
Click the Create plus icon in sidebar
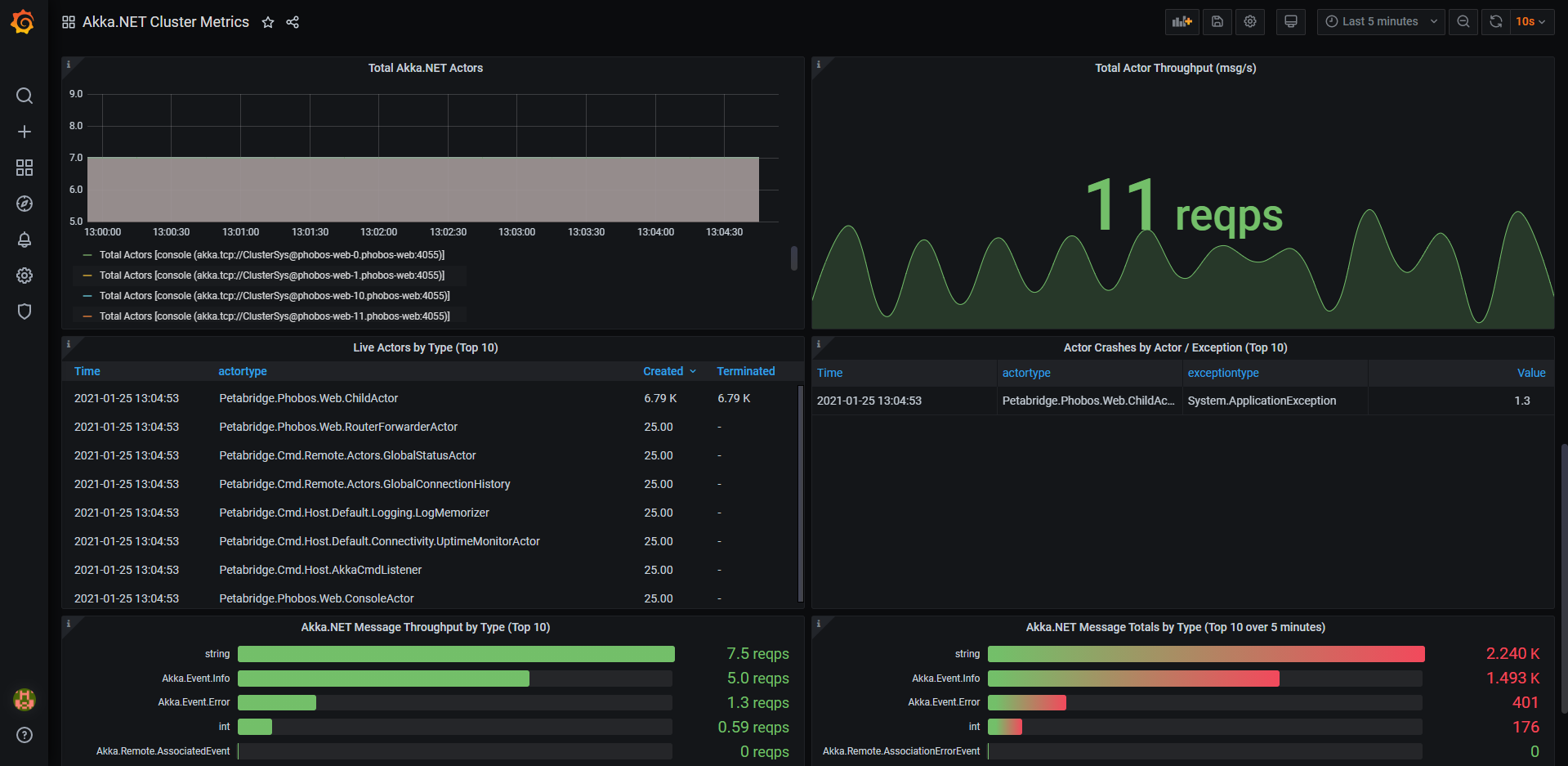25,132
